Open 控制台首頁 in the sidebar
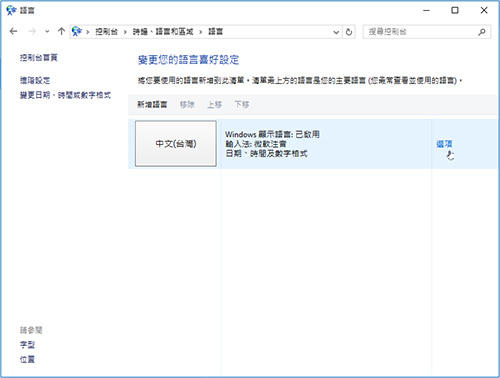Image resolution: width=500 pixels, height=378 pixels. [39, 58]
